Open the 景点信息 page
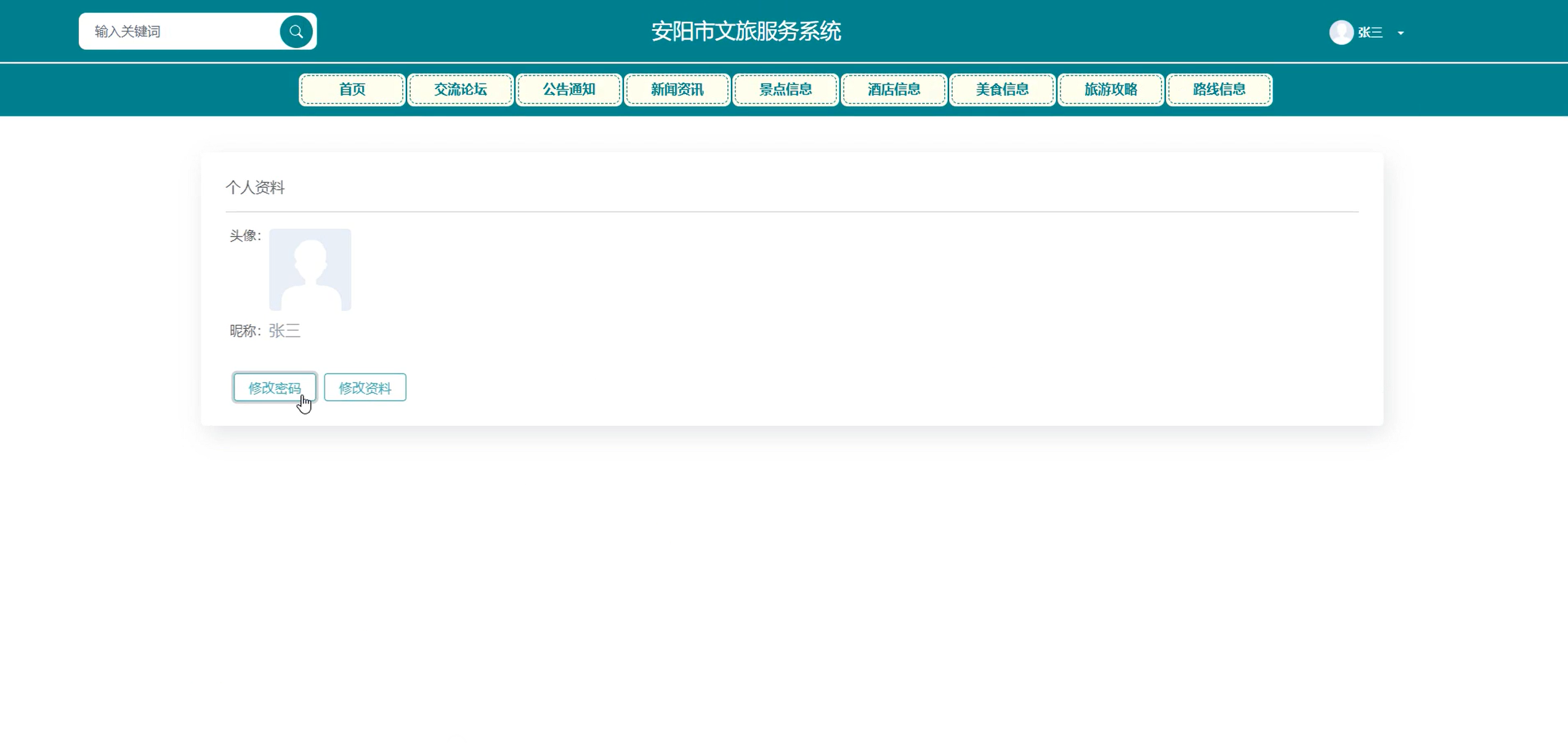Image resolution: width=1568 pixels, height=743 pixels. click(785, 89)
